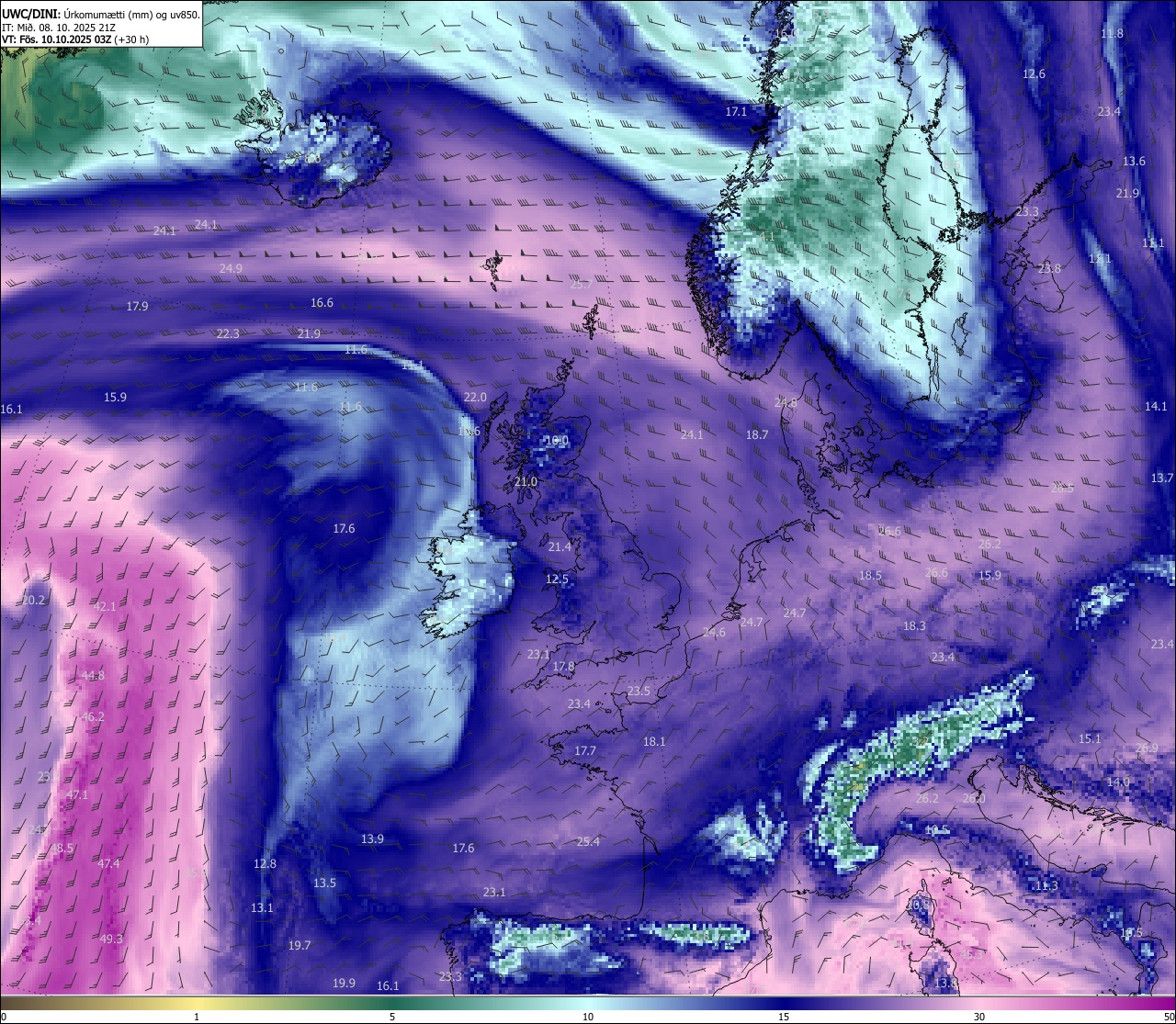Image resolution: width=1176 pixels, height=1024 pixels.
Task: Select the 42.1 value on the map
Action: 105,607
